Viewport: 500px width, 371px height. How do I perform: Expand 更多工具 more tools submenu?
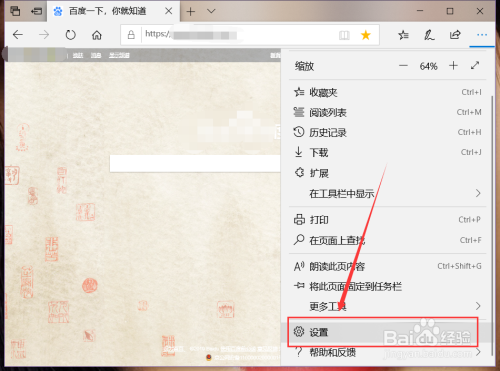coord(388,306)
